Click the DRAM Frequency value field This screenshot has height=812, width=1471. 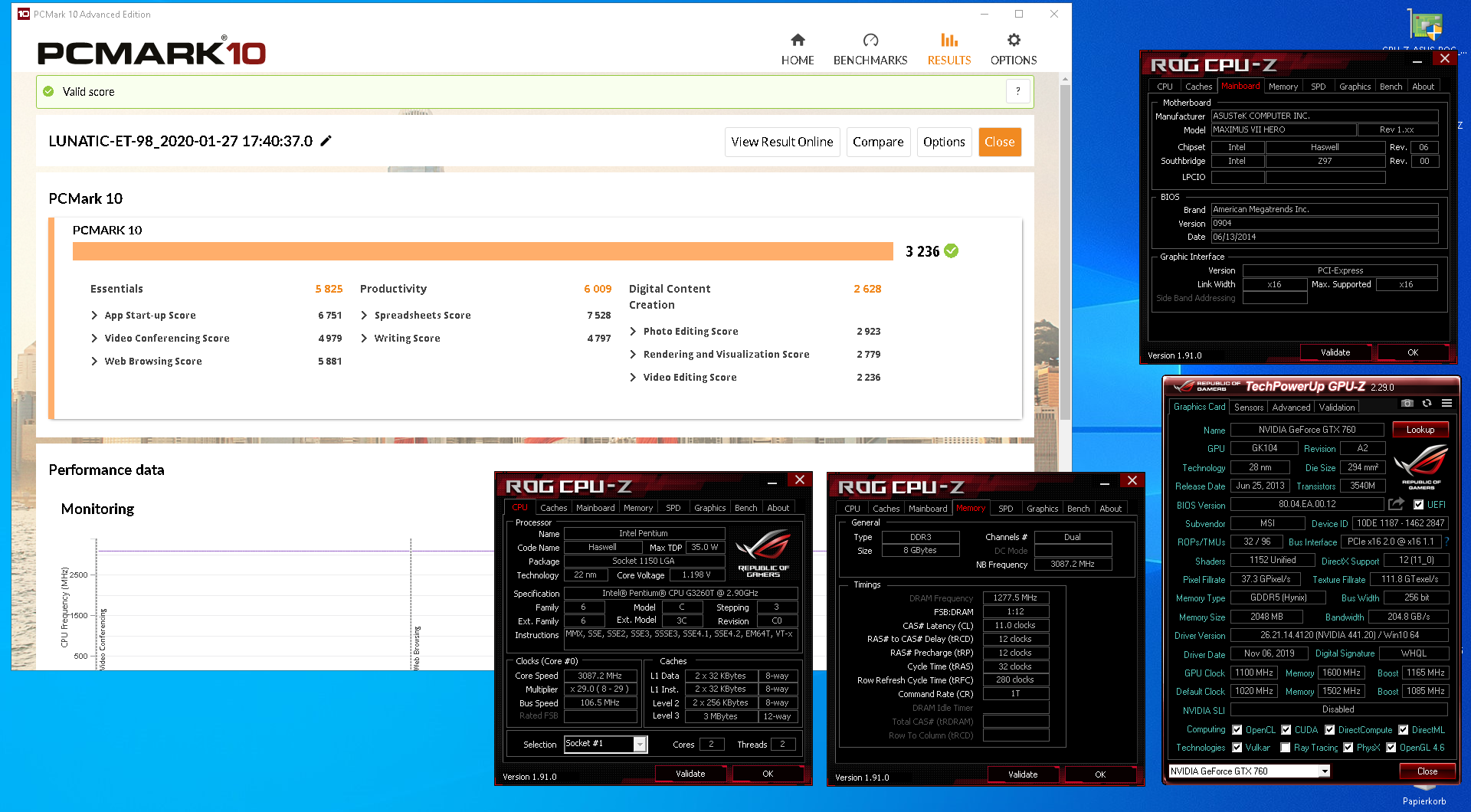point(1014,598)
